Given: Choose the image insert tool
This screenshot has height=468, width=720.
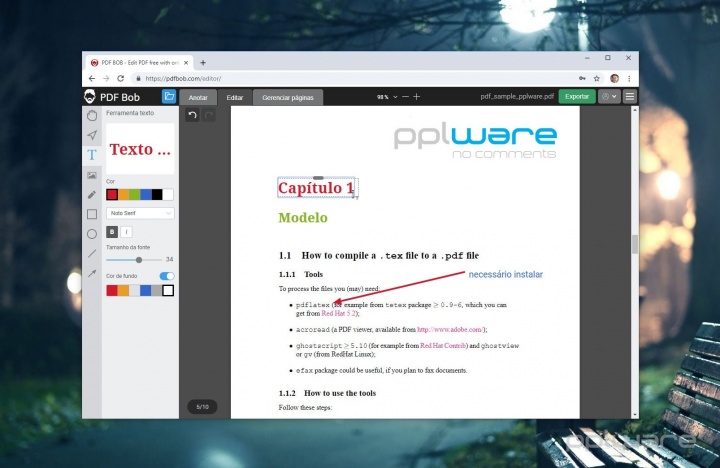Looking at the screenshot, I should (x=92, y=175).
